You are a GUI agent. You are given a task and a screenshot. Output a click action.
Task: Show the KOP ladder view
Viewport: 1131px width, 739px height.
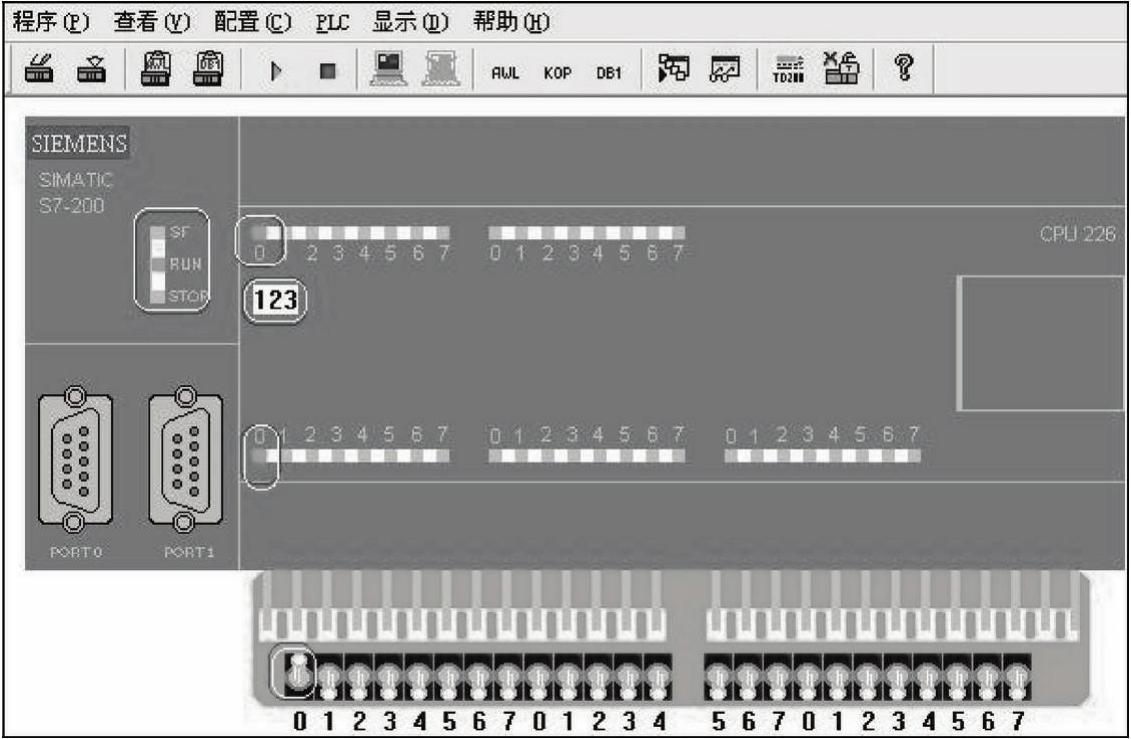tap(558, 73)
